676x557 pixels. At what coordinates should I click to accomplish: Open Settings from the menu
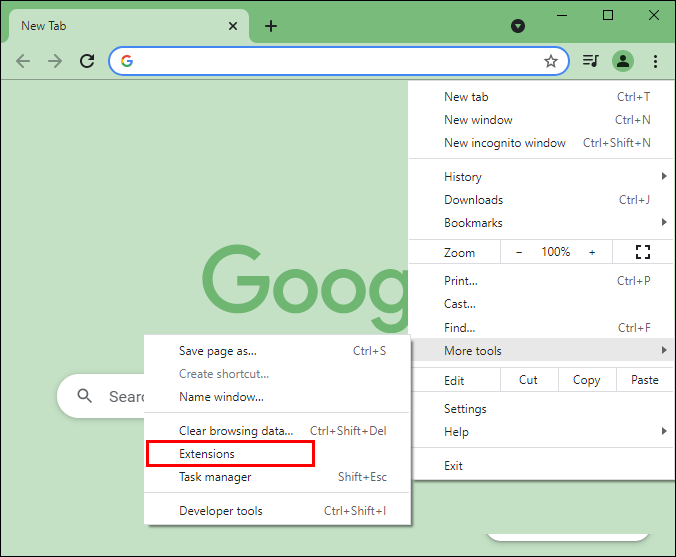(541, 409)
